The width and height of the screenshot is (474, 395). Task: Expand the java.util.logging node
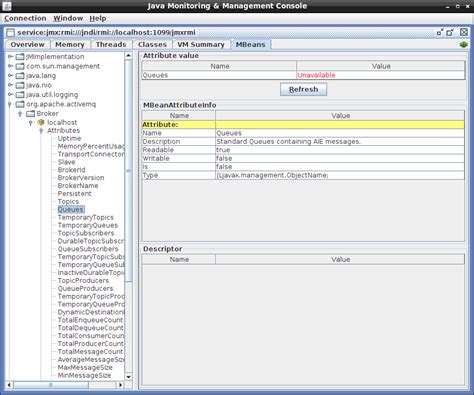pyautogui.click(x=10, y=95)
